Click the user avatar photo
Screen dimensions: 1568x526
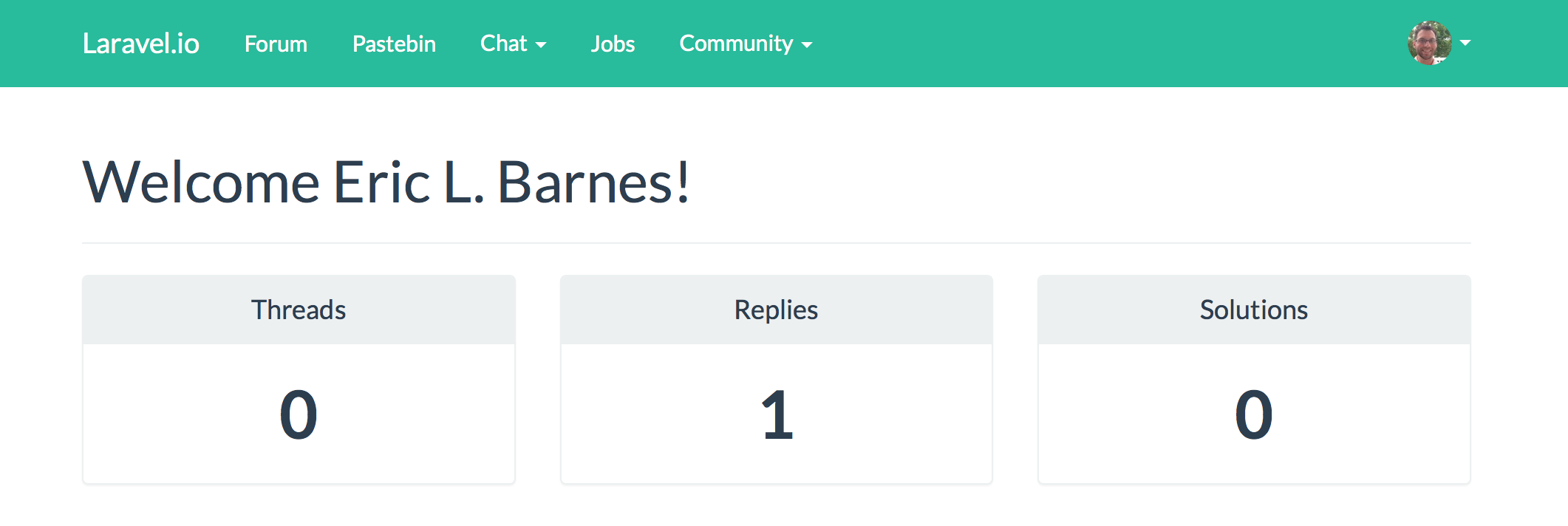[1430, 43]
